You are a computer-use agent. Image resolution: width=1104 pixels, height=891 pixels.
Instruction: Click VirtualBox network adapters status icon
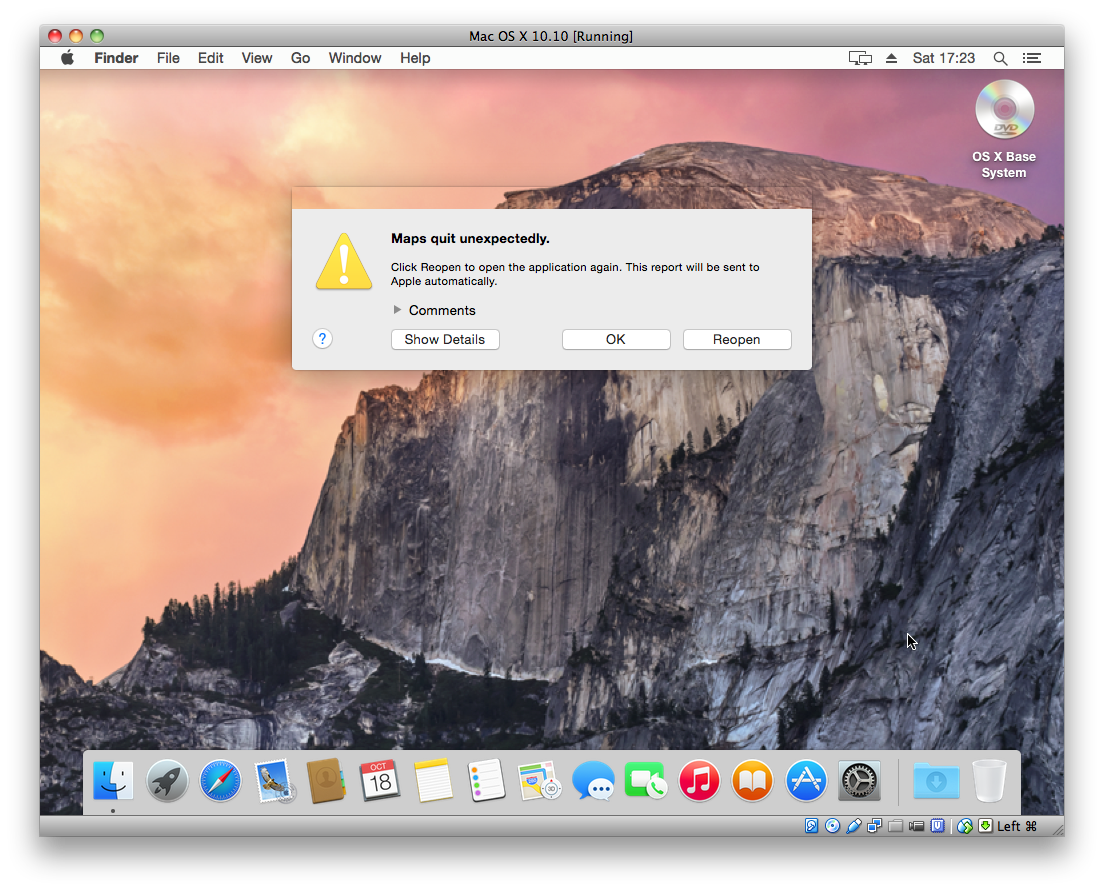pyautogui.click(x=874, y=825)
